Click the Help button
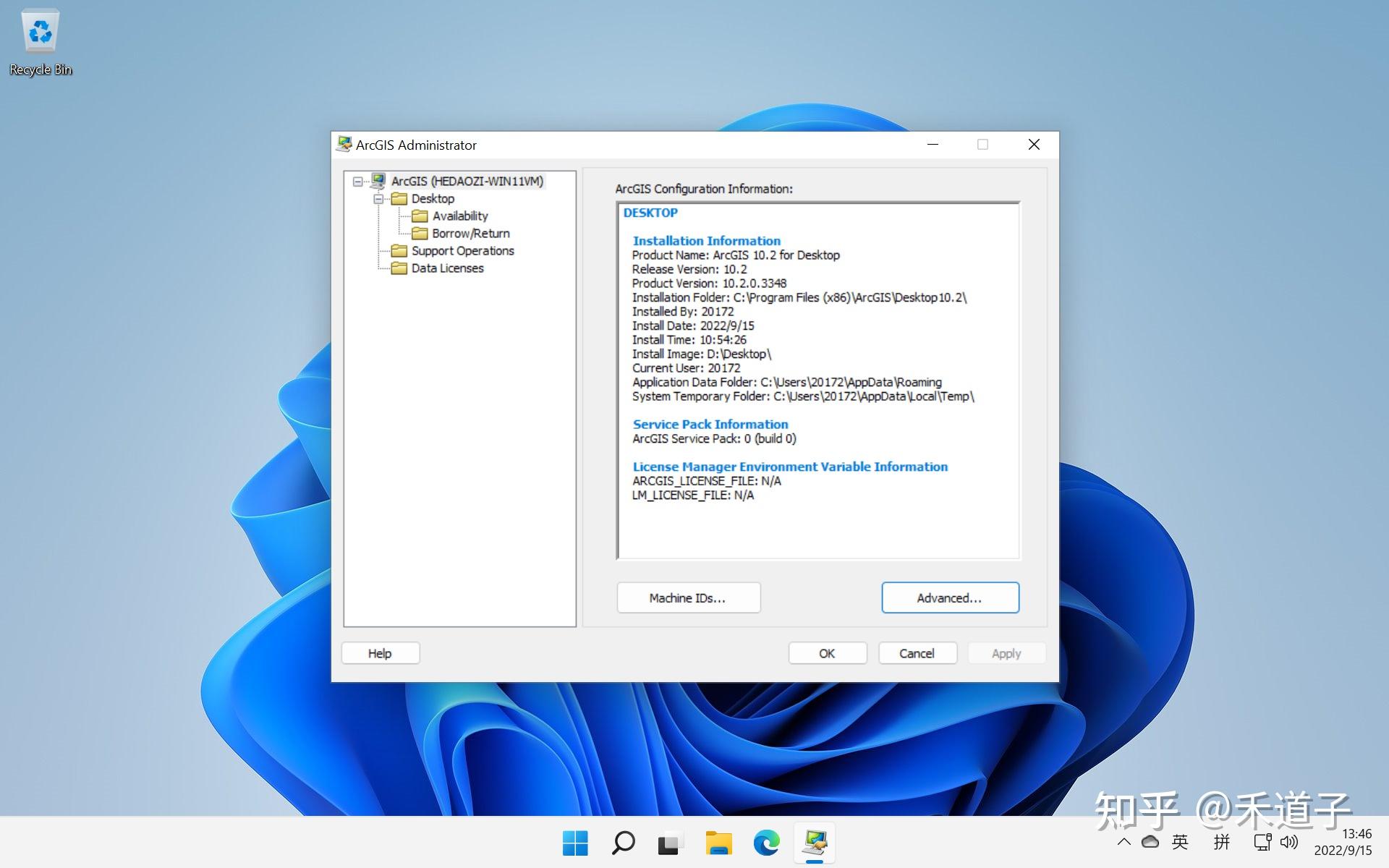Screen dimensions: 1389x868 tap(381, 653)
